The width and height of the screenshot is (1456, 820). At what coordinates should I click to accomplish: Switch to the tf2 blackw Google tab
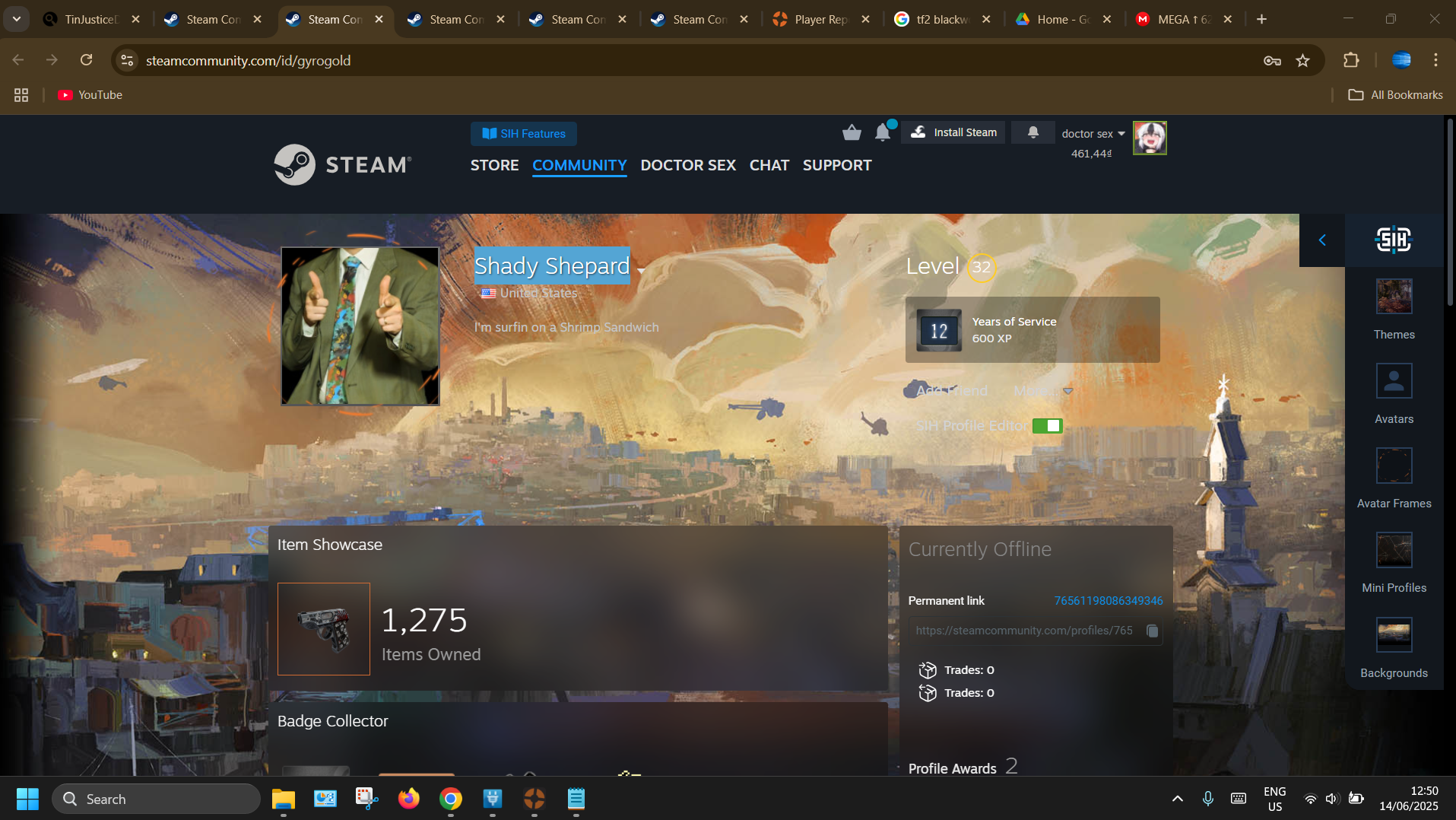click(943, 20)
